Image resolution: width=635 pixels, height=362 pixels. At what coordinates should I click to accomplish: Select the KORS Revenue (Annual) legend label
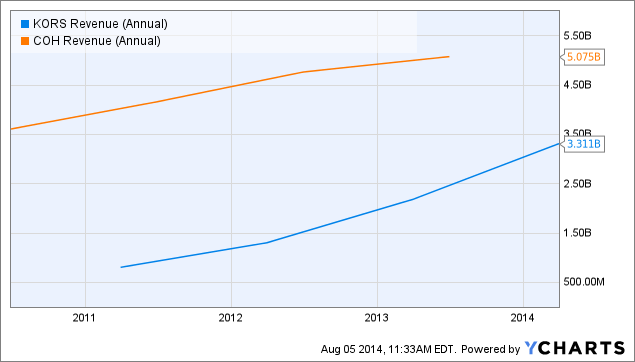coord(100,24)
